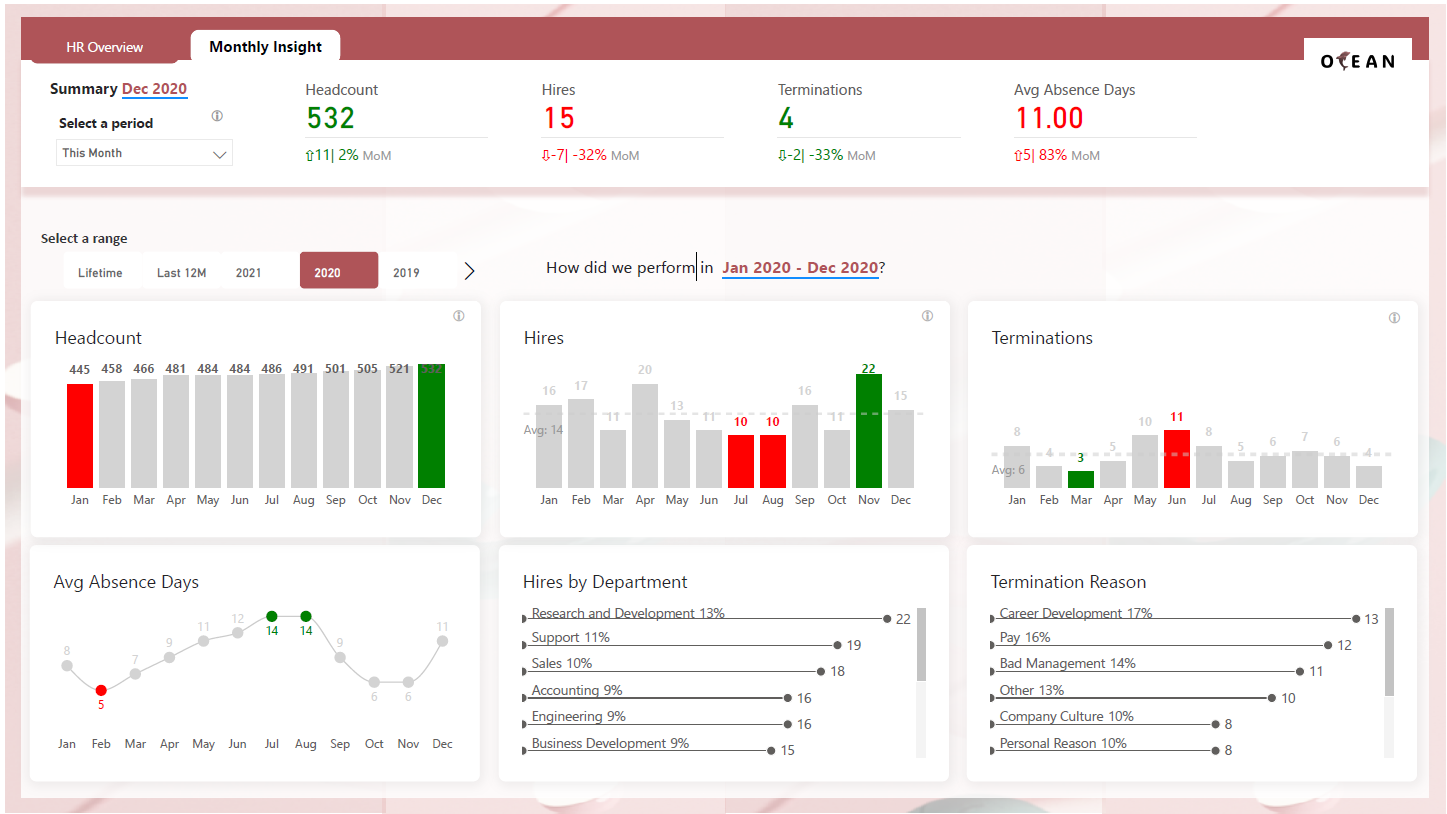Image resolution: width=1447 pixels, height=814 pixels.
Task: Expand year range with right chevron arrow
Action: pyautogui.click(x=470, y=271)
